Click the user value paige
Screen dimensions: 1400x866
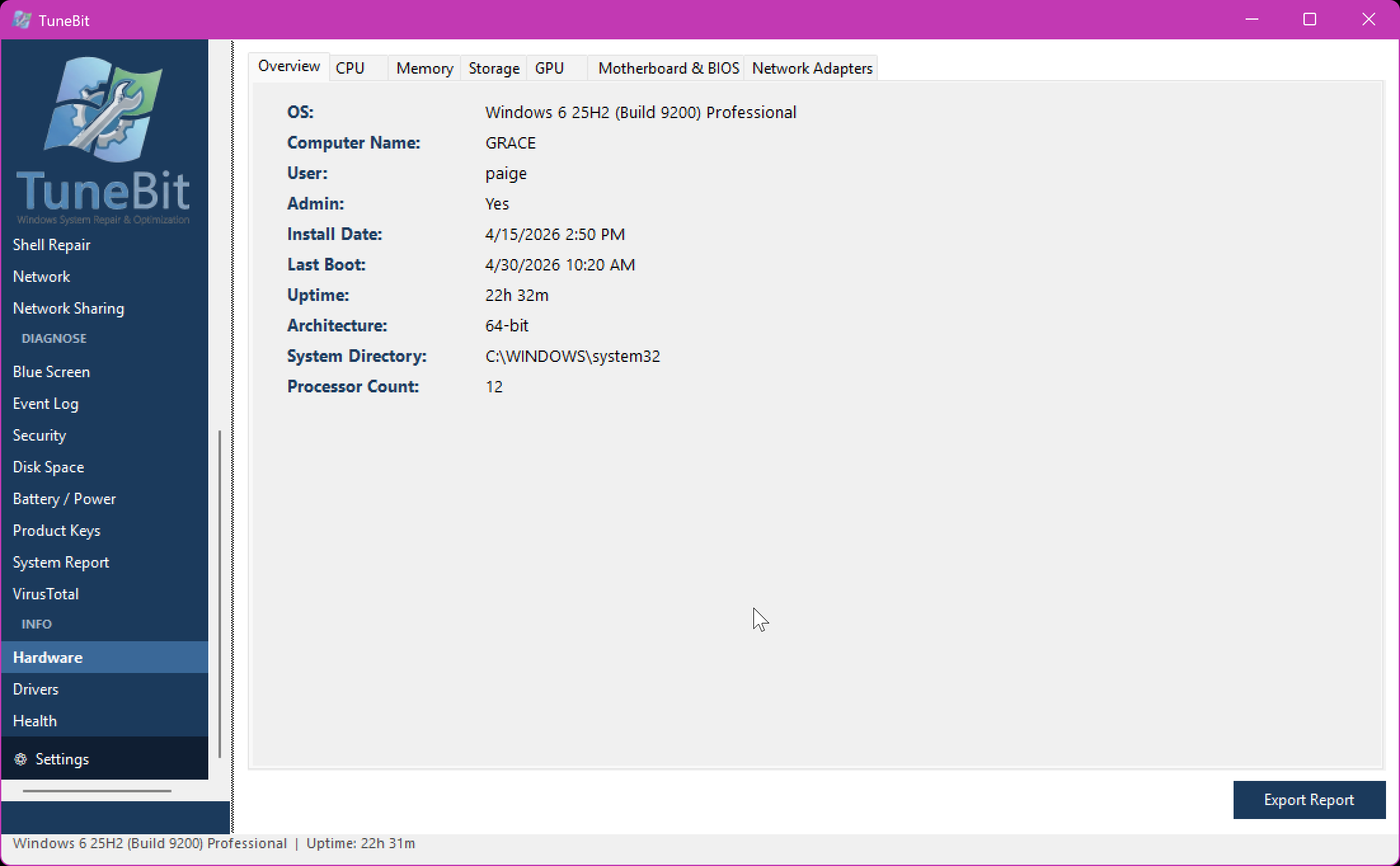click(506, 173)
